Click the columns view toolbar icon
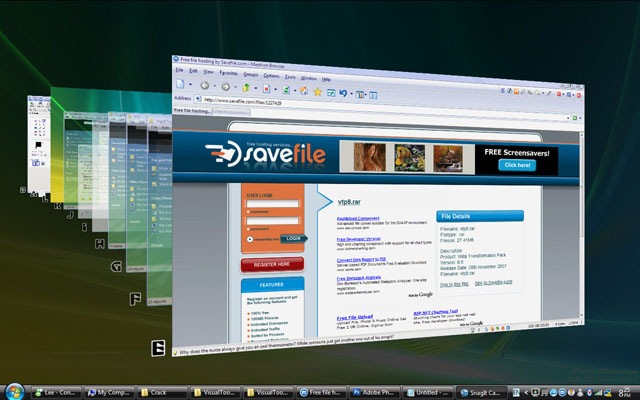640x400 pixels. (x=359, y=94)
